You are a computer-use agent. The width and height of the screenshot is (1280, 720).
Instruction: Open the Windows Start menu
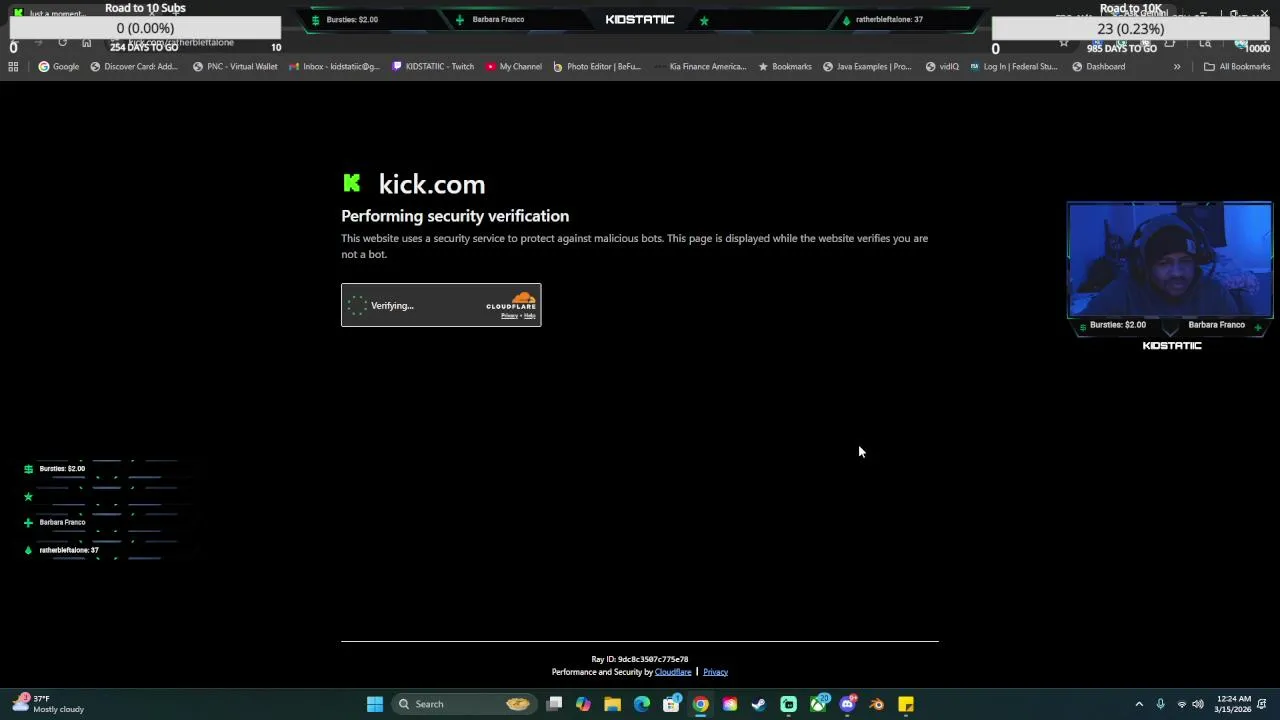tap(375, 704)
